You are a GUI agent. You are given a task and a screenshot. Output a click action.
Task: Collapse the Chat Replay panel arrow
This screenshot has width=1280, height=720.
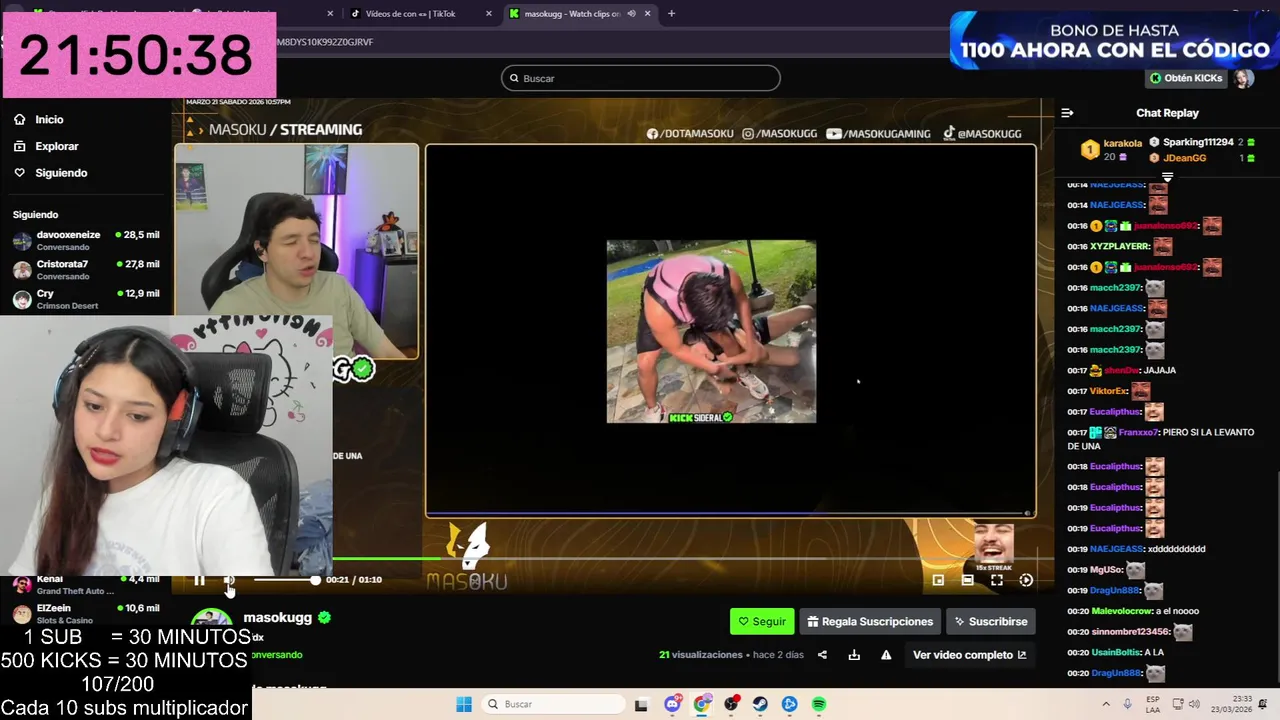(1067, 113)
